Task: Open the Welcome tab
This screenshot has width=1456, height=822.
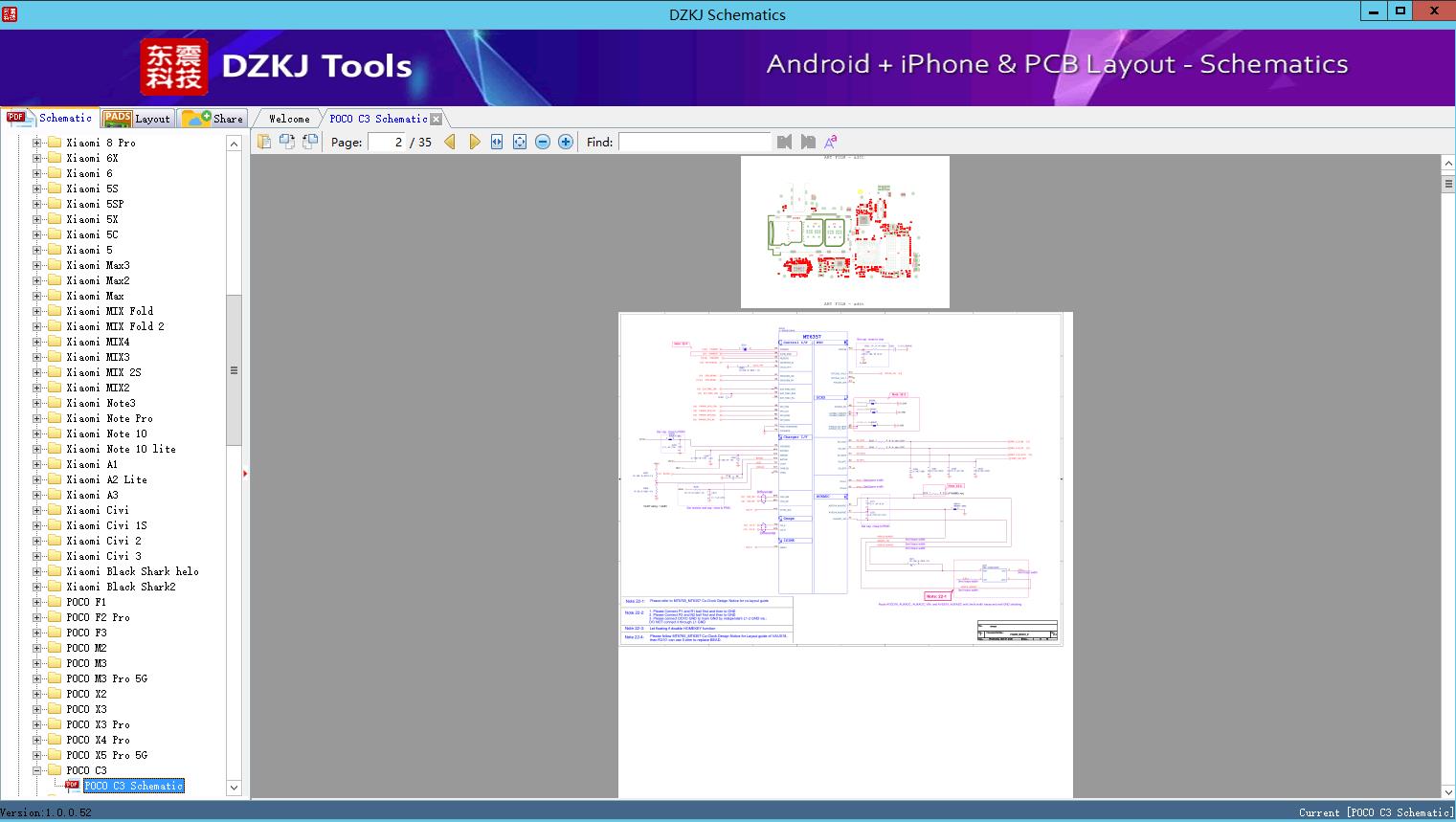Action: 289,119
